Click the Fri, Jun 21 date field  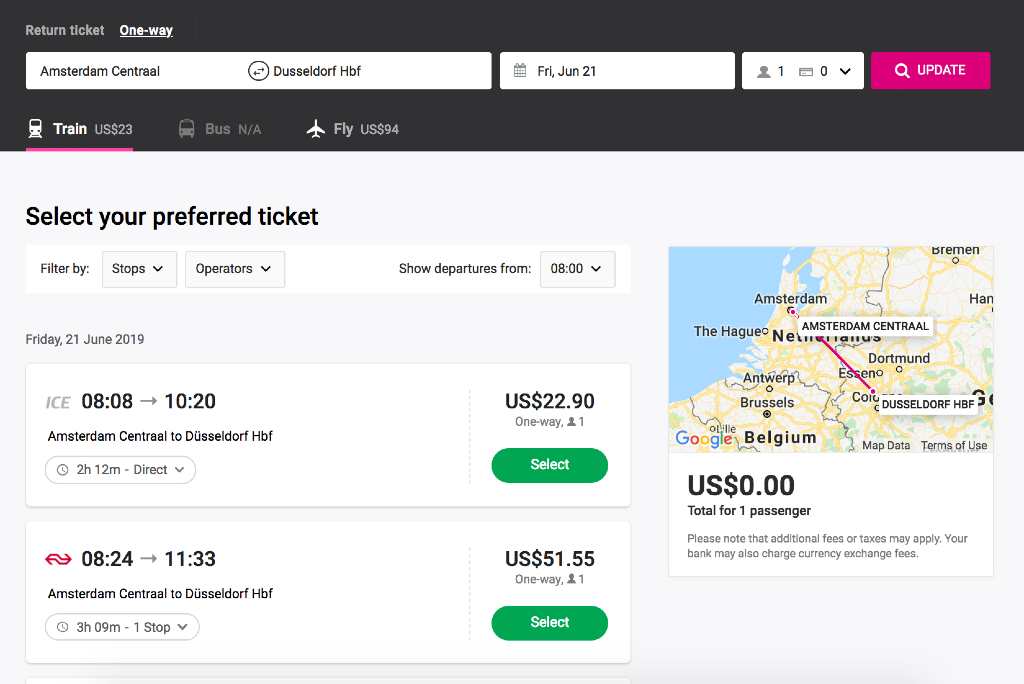click(617, 71)
